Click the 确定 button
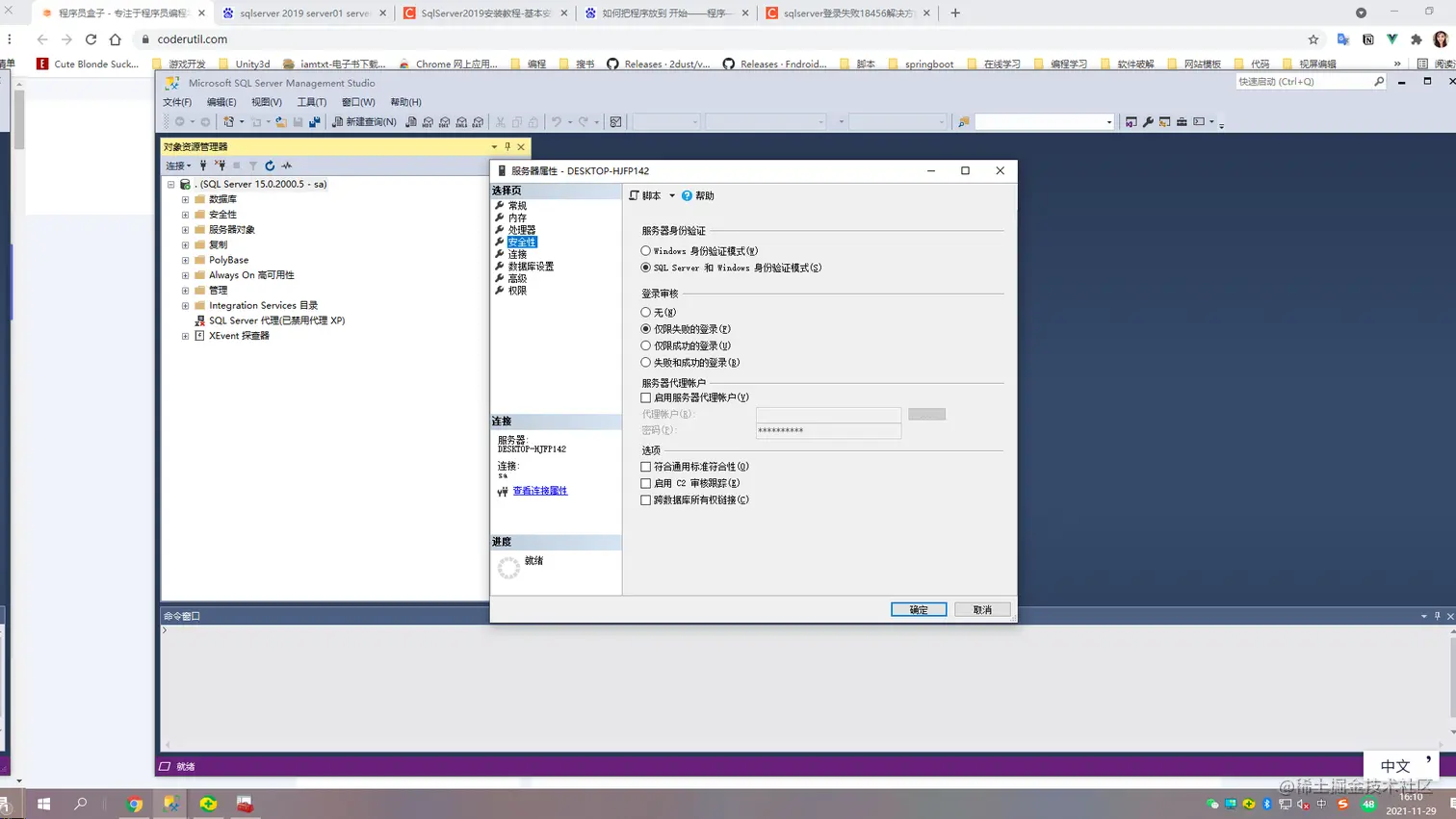 click(919, 610)
